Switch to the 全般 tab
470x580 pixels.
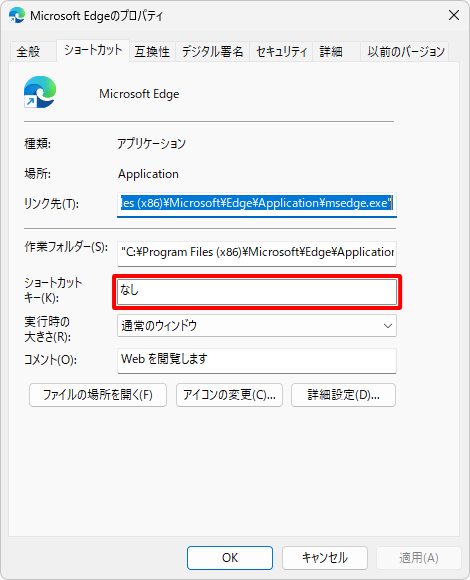pyautogui.click(x=28, y=51)
